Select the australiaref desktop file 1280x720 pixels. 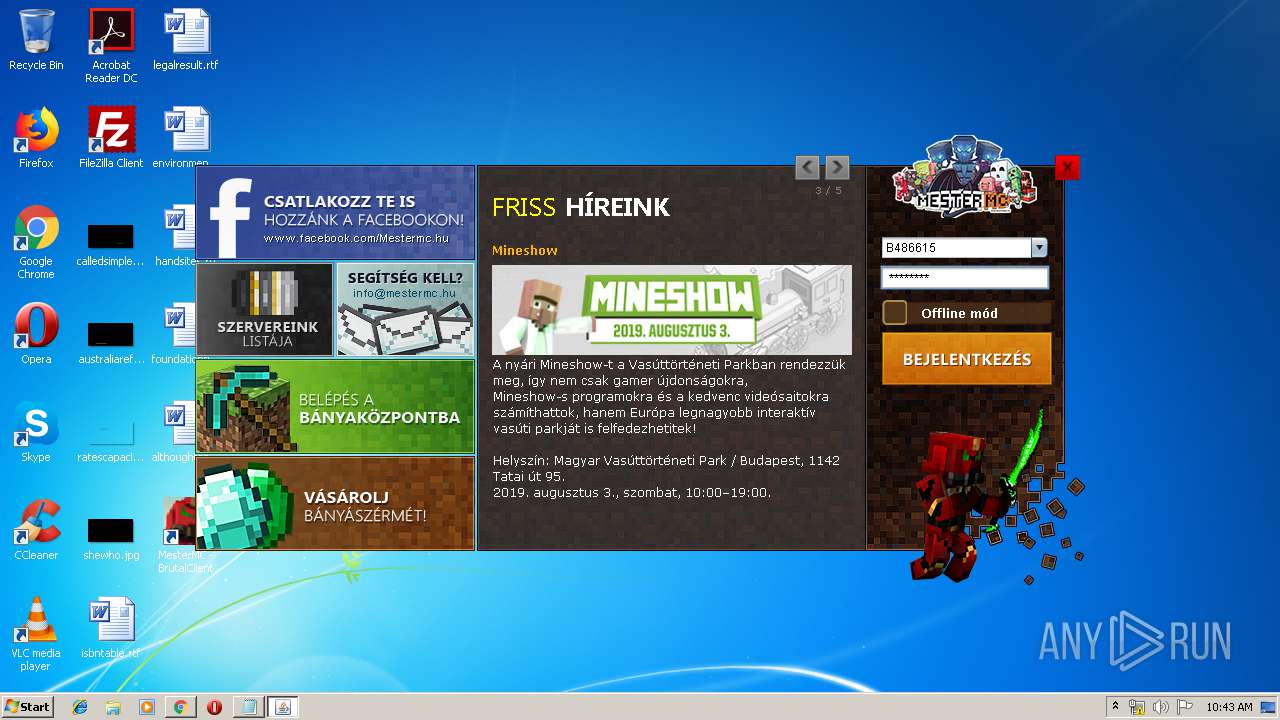click(x=111, y=341)
